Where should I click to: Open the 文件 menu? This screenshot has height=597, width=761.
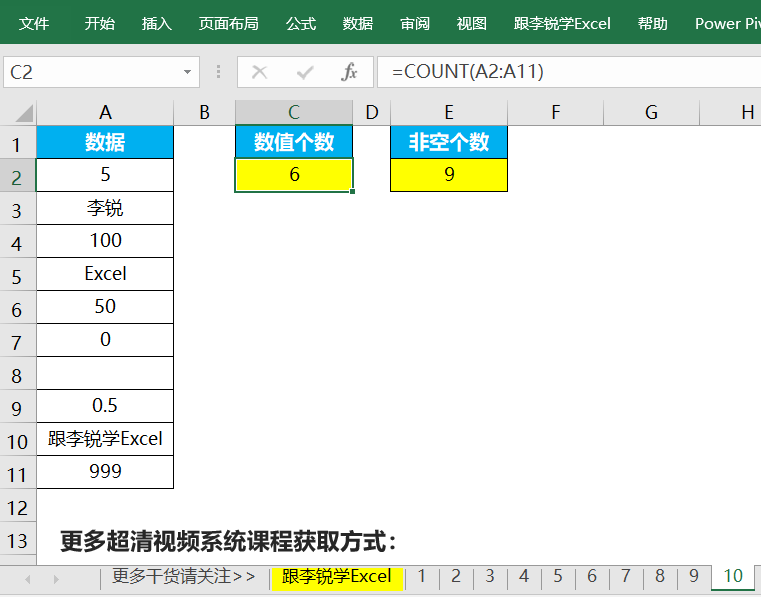point(34,23)
